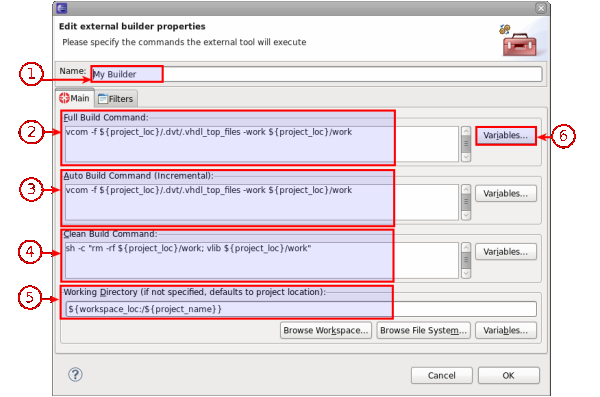The image size is (600, 397).
Task: Click the 'Working Directory' group label
Action: click(x=194, y=292)
